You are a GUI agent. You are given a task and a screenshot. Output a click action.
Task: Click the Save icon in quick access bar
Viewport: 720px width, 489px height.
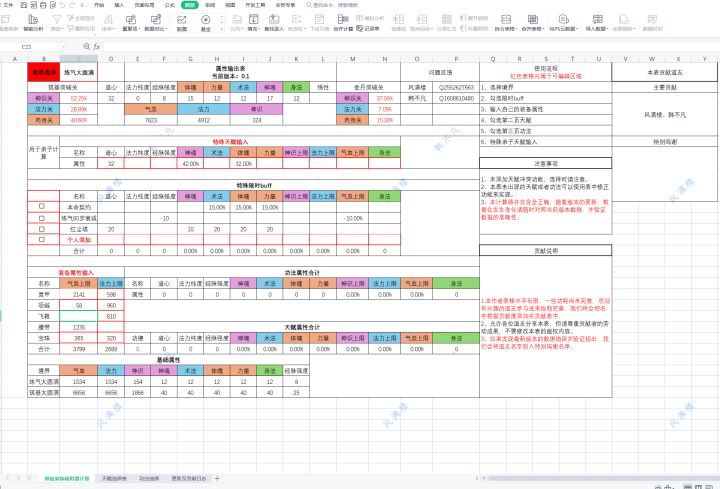(x=24, y=5)
